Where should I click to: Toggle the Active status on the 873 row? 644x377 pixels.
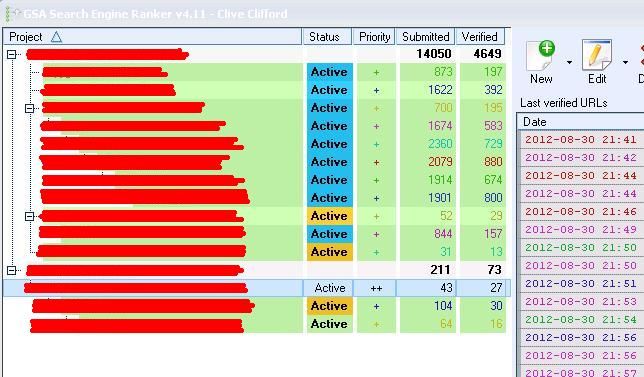[x=329, y=72]
